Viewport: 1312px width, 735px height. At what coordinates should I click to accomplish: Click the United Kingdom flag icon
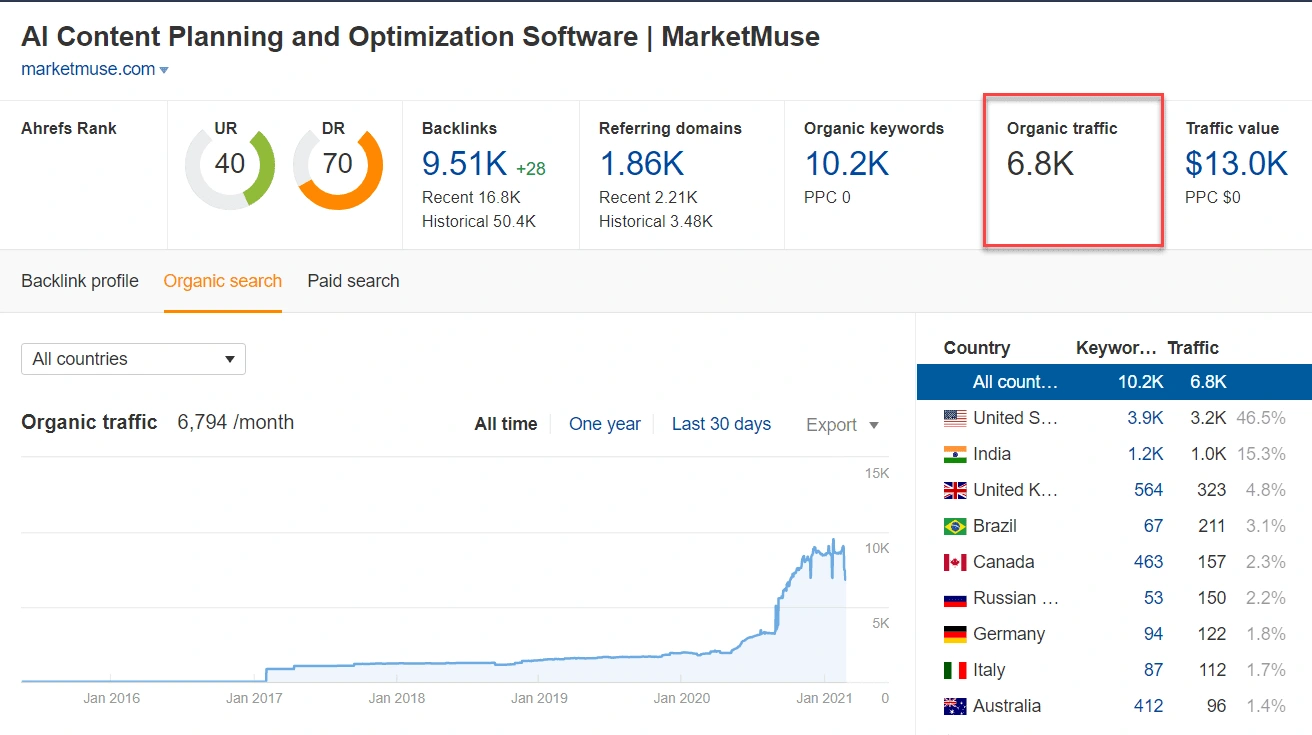pos(955,490)
